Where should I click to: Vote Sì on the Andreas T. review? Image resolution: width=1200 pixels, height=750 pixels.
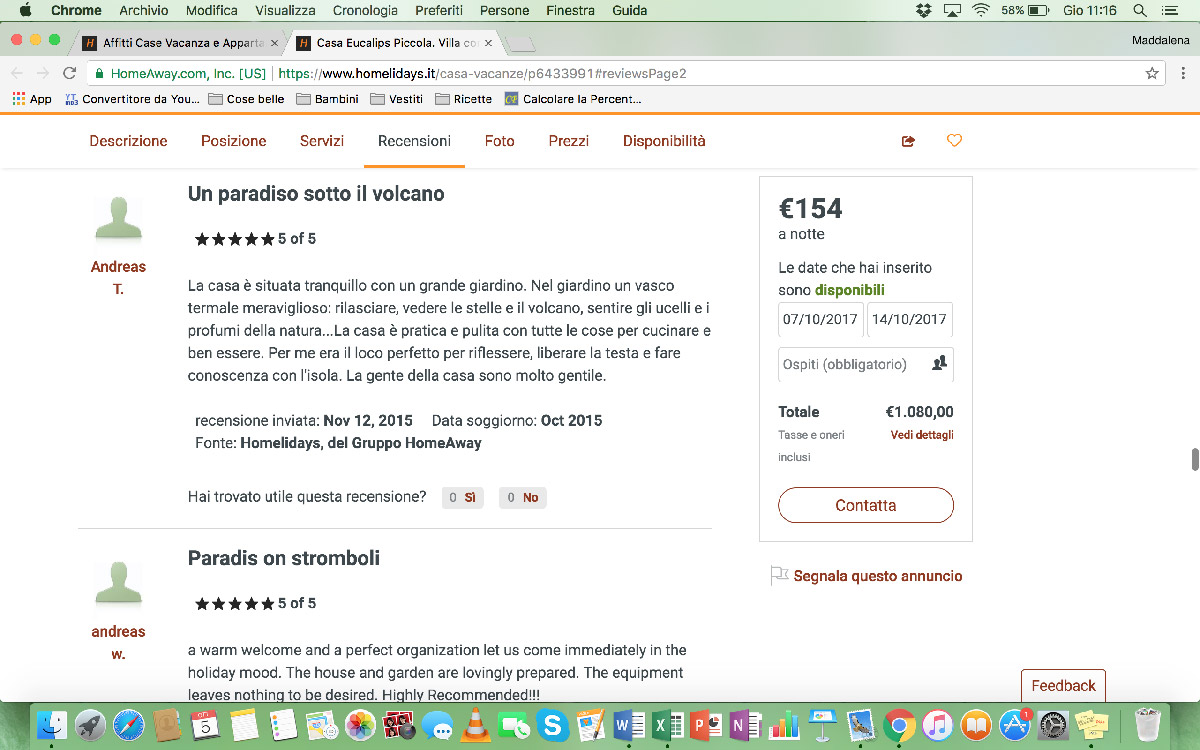click(462, 497)
